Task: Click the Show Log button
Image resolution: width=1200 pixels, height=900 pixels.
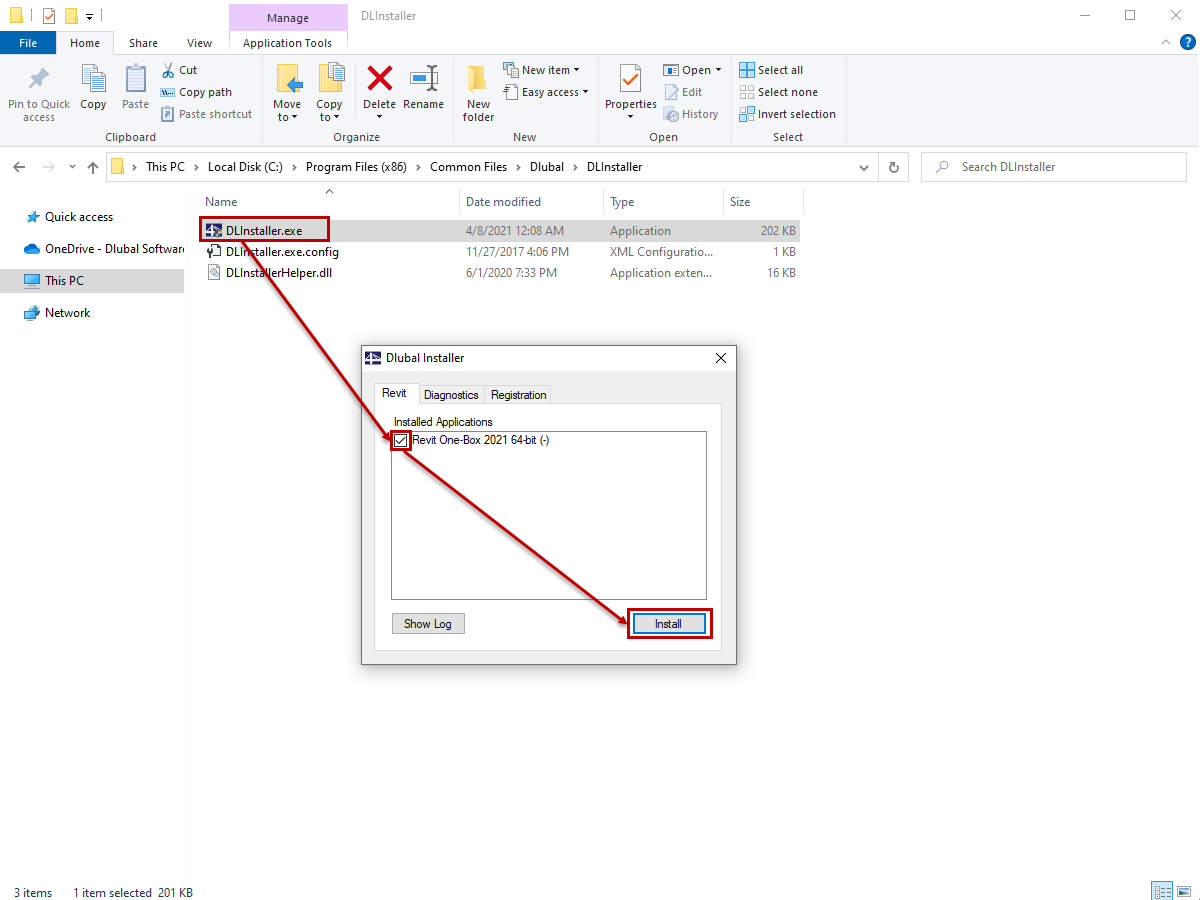Action: [x=428, y=623]
